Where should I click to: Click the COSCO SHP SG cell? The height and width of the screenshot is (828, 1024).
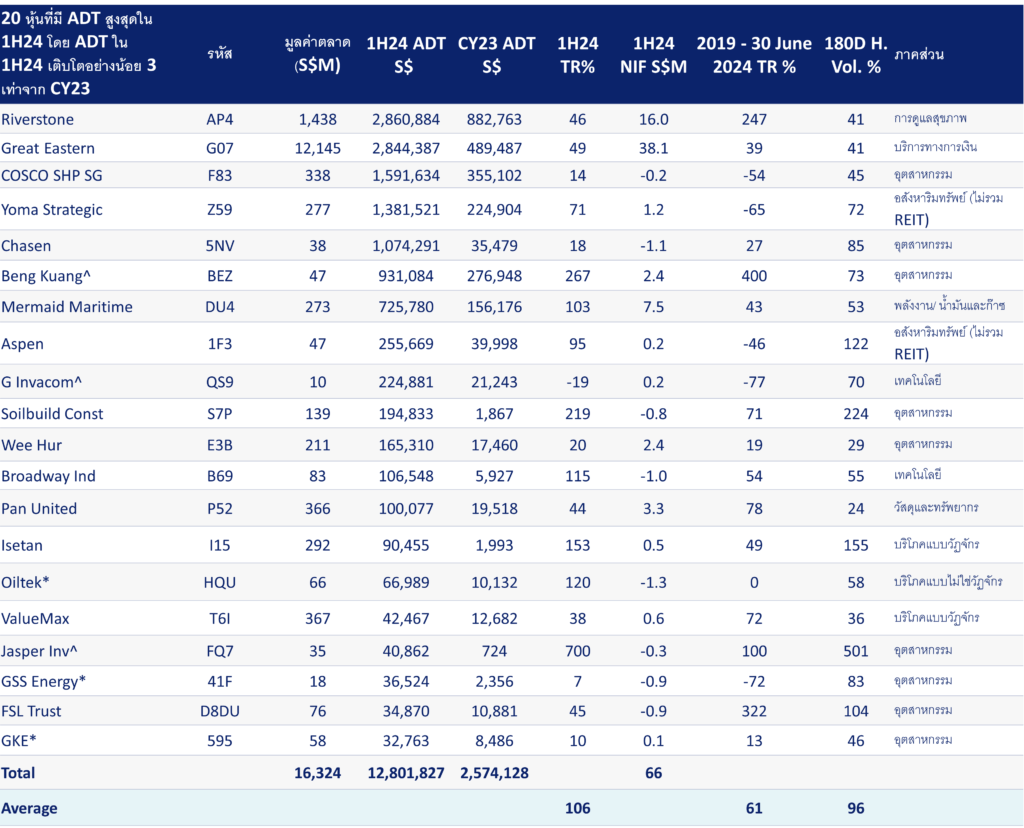(52, 176)
